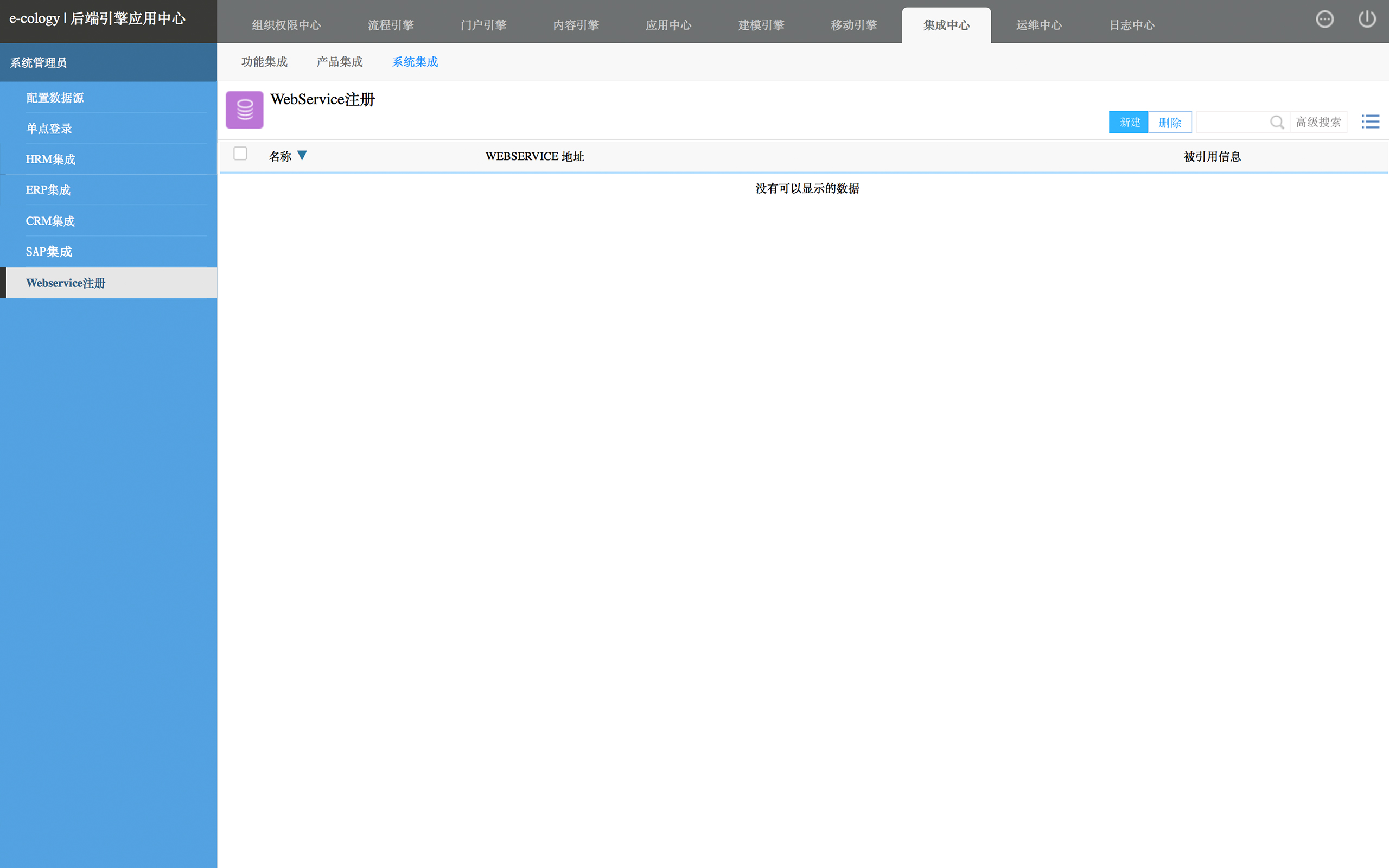Expand 高级搜索 advanced search panel
Viewport: 1389px width, 868px height.
click(x=1318, y=122)
